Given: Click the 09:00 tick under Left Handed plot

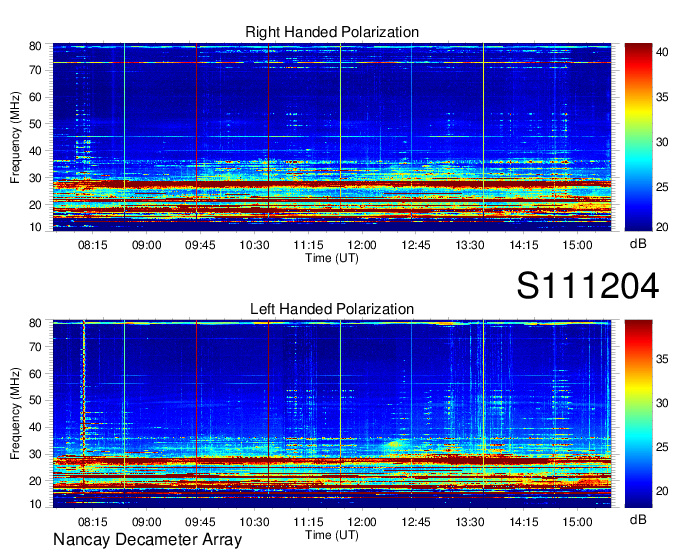Looking at the screenshot, I should (x=147, y=522).
